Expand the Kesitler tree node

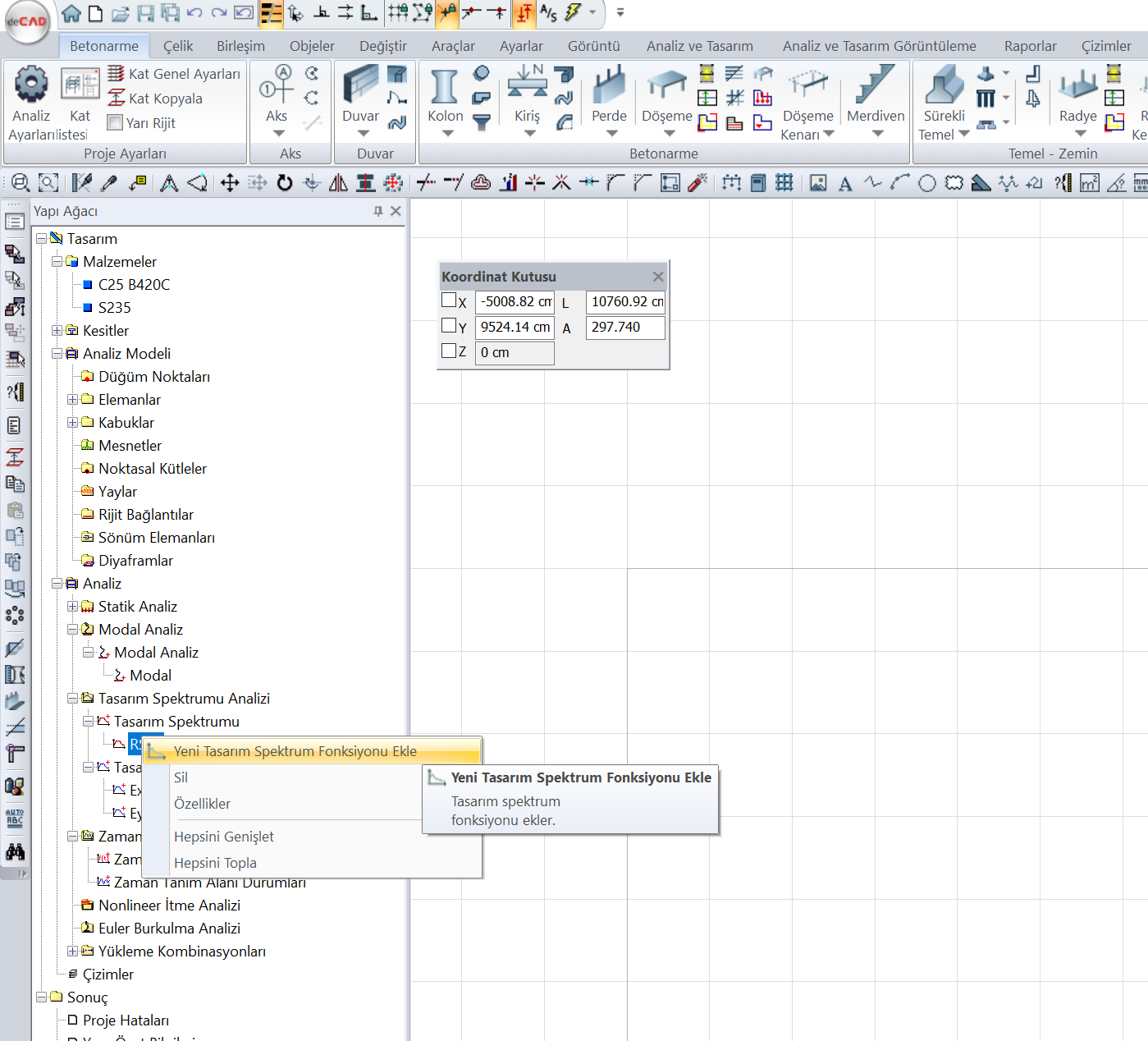pos(57,331)
